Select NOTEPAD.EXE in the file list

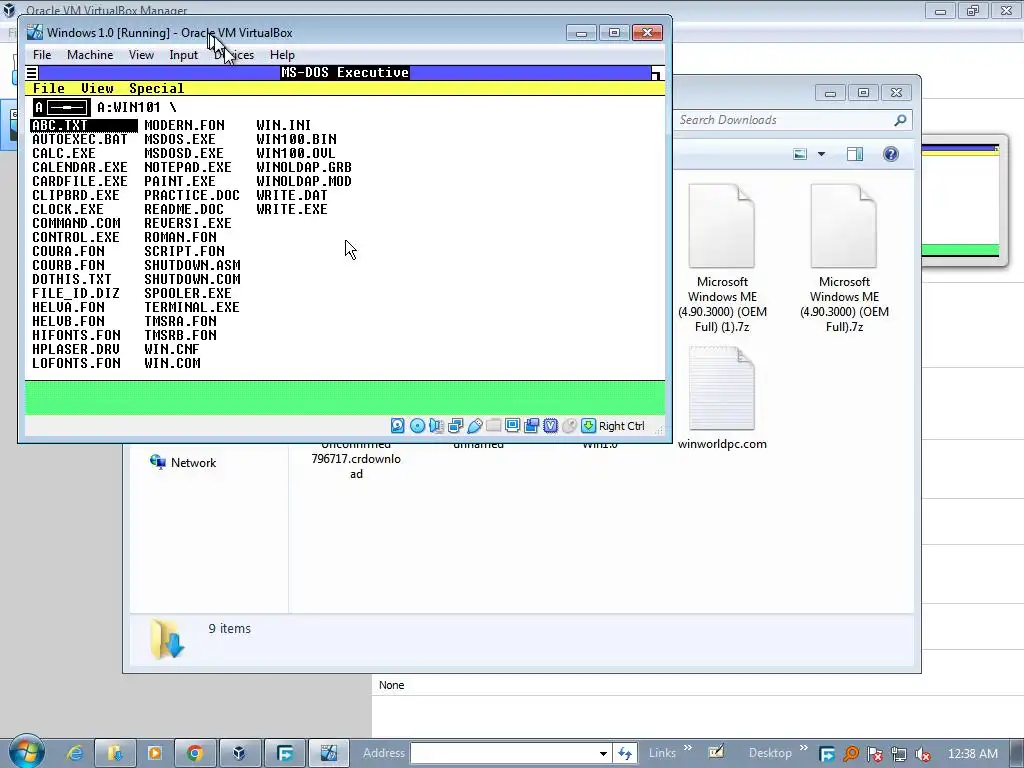[x=188, y=167]
